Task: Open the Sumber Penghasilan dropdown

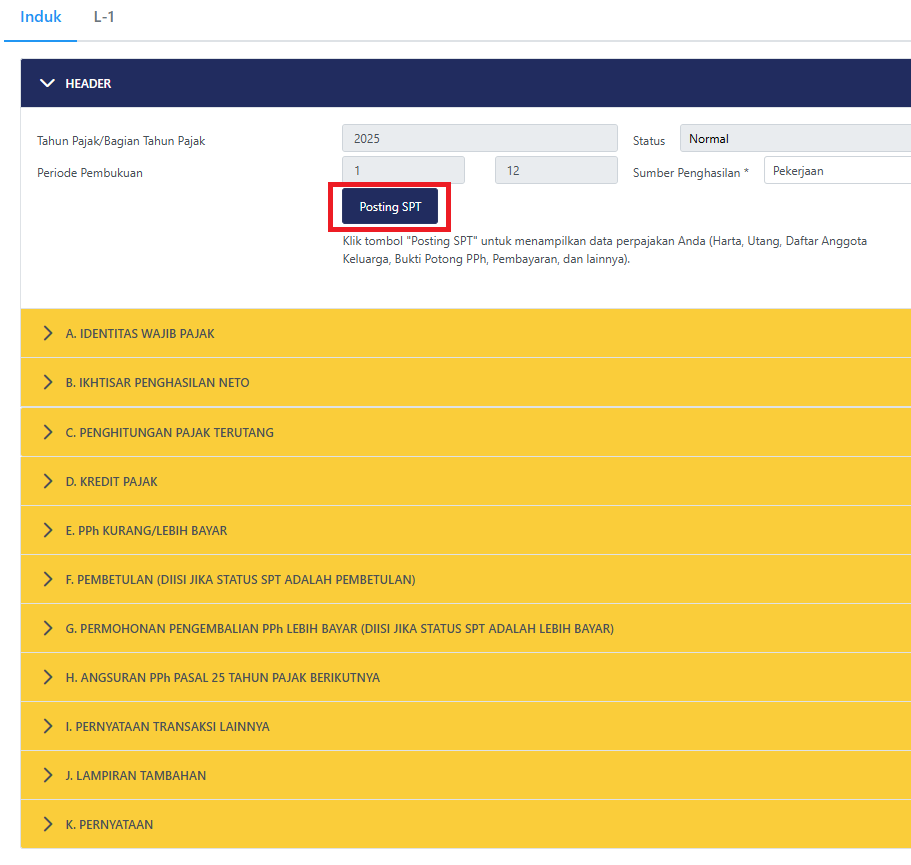Action: click(x=836, y=170)
